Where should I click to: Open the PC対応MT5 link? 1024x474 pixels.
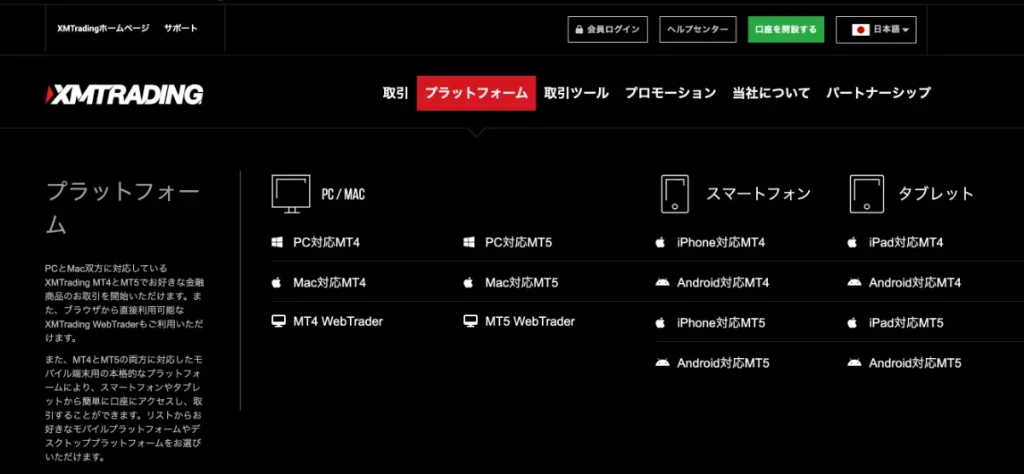tap(519, 243)
